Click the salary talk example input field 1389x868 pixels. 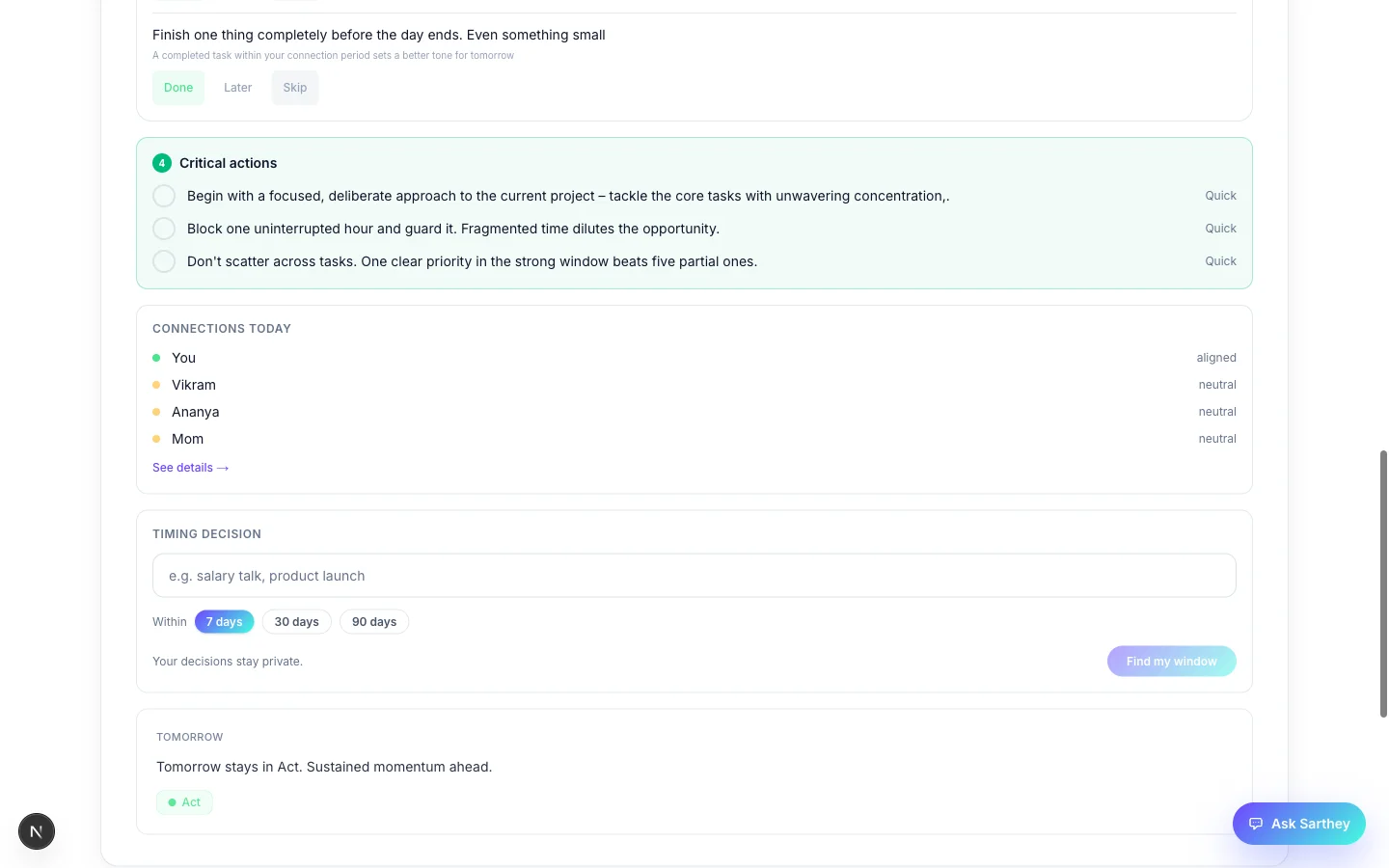click(x=694, y=575)
